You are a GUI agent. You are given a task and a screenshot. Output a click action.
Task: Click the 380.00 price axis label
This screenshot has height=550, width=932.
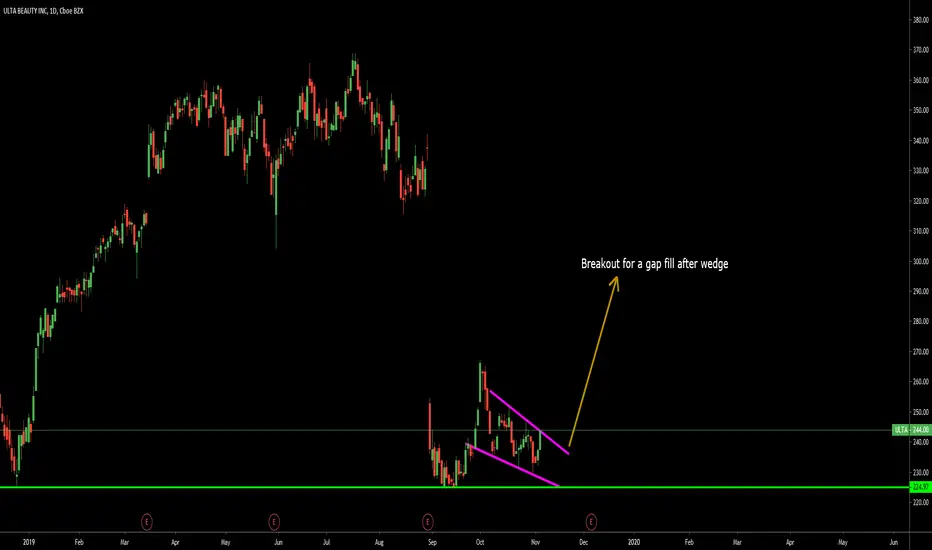pyautogui.click(x=921, y=20)
